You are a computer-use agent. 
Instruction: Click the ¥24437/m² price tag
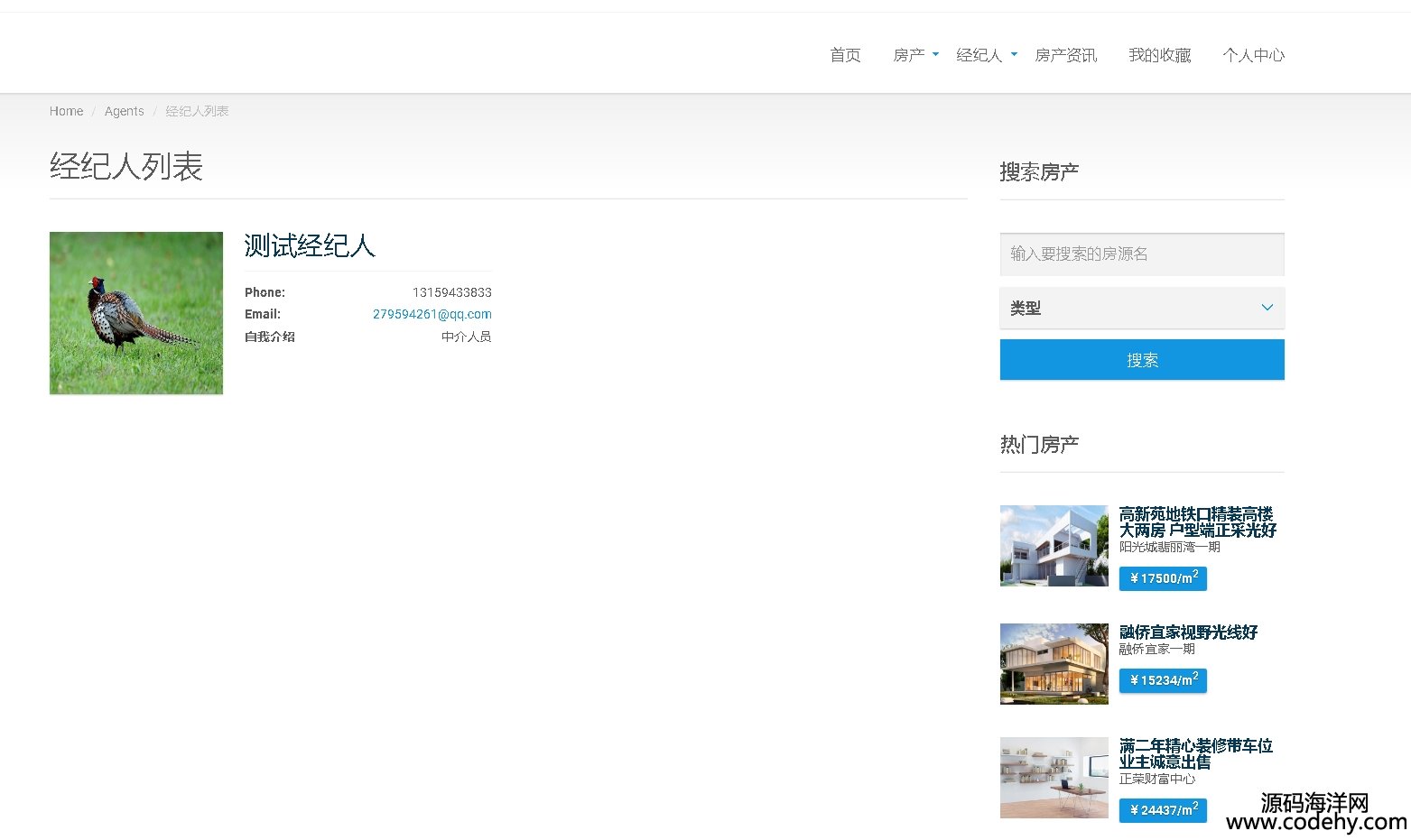point(1163,810)
